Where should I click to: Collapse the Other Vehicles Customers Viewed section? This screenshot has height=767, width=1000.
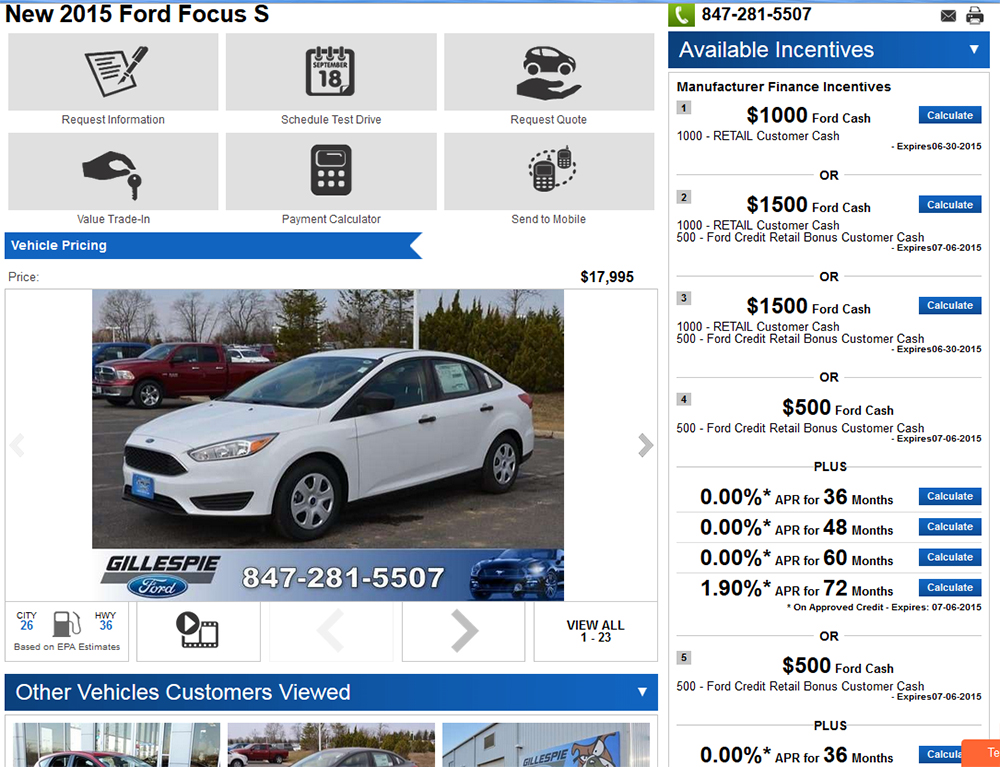tap(642, 692)
